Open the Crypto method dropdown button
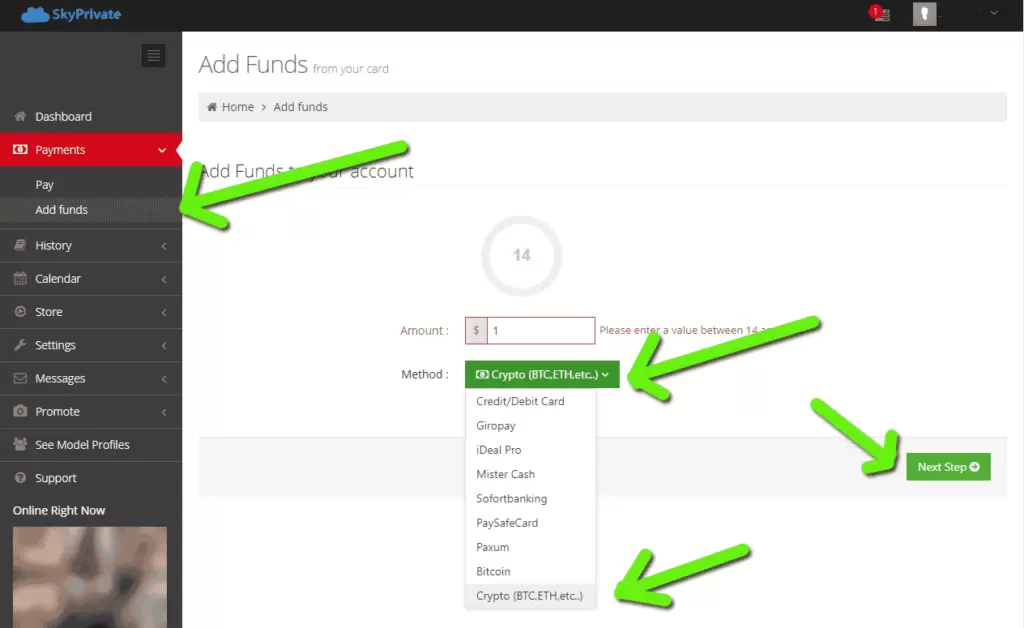Viewport: 1024px width, 628px height. pos(542,374)
